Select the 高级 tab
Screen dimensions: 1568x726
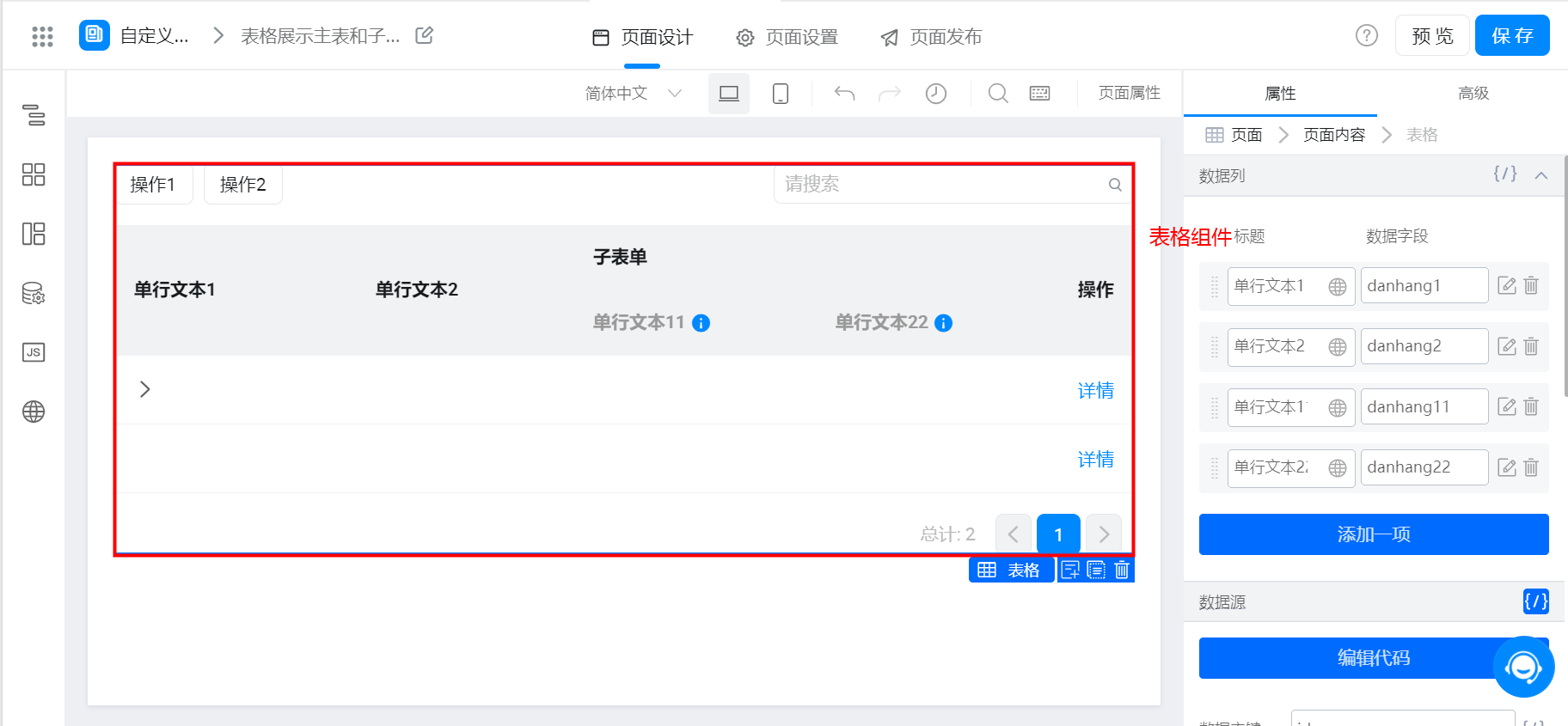tap(1473, 93)
